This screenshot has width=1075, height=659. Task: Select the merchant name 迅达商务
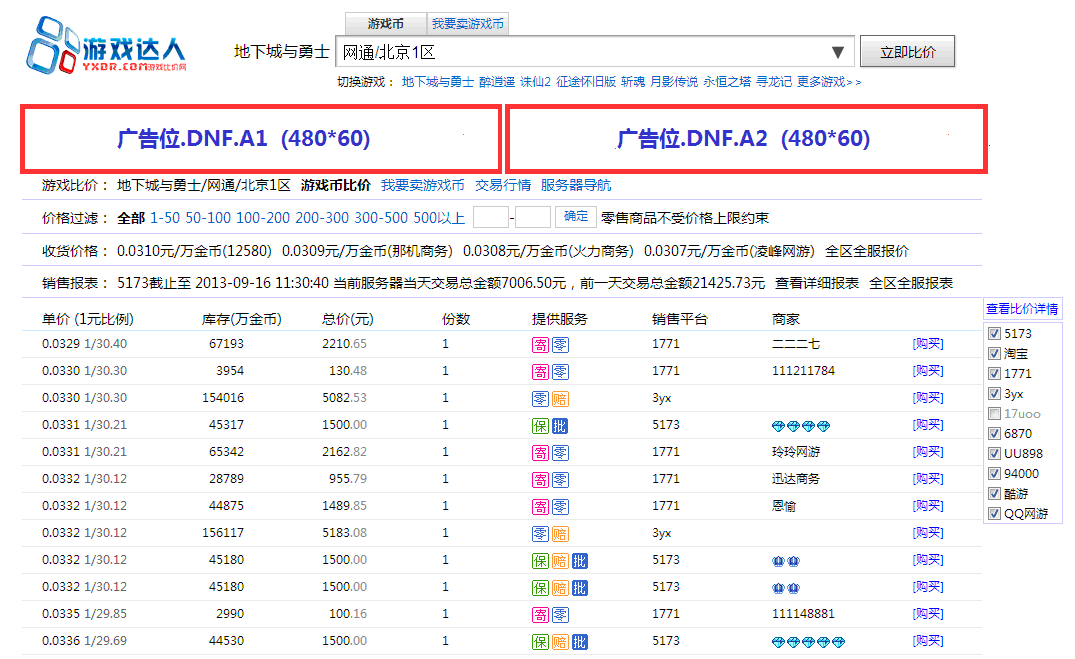(x=795, y=479)
